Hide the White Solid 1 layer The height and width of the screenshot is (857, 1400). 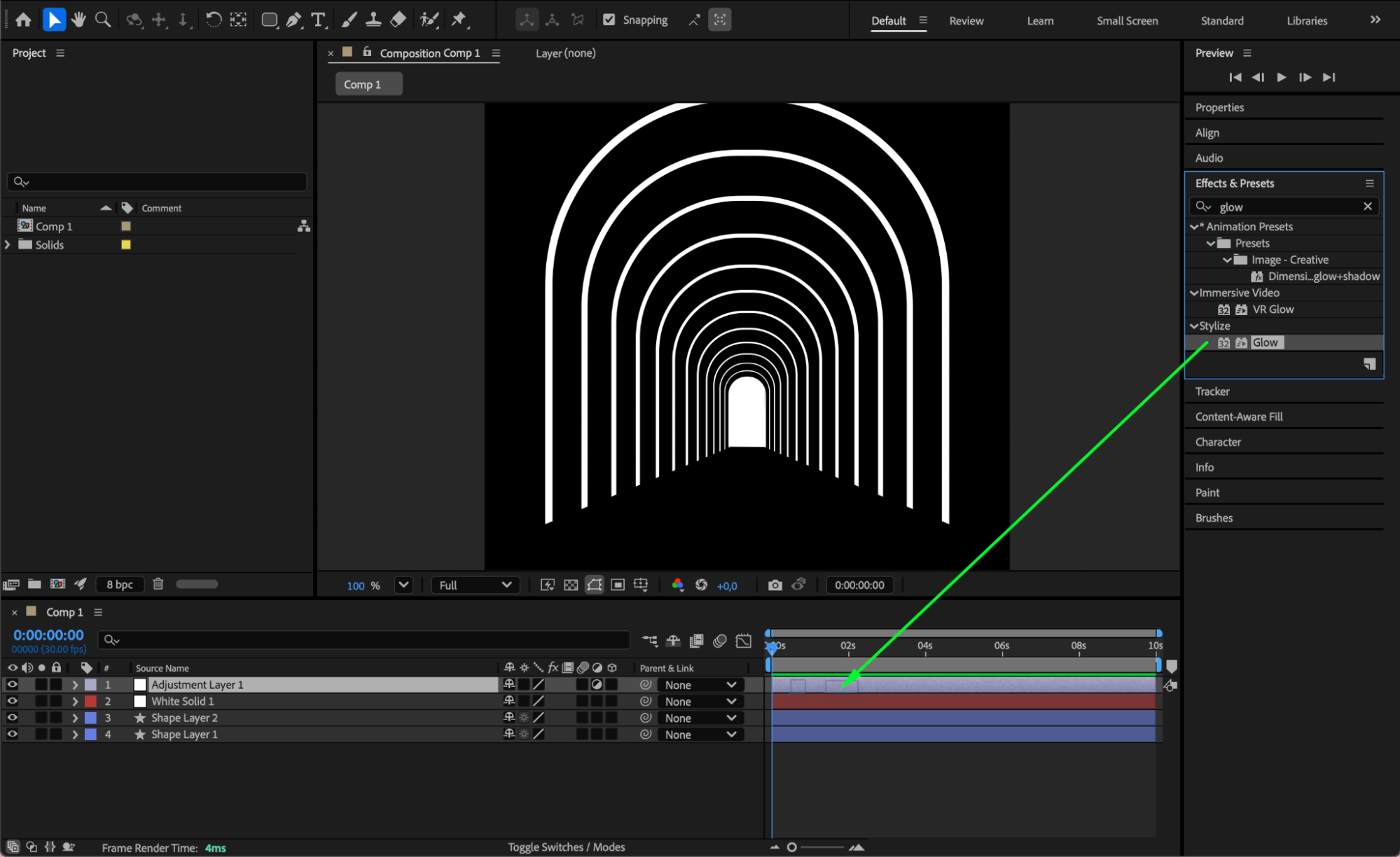click(x=12, y=702)
